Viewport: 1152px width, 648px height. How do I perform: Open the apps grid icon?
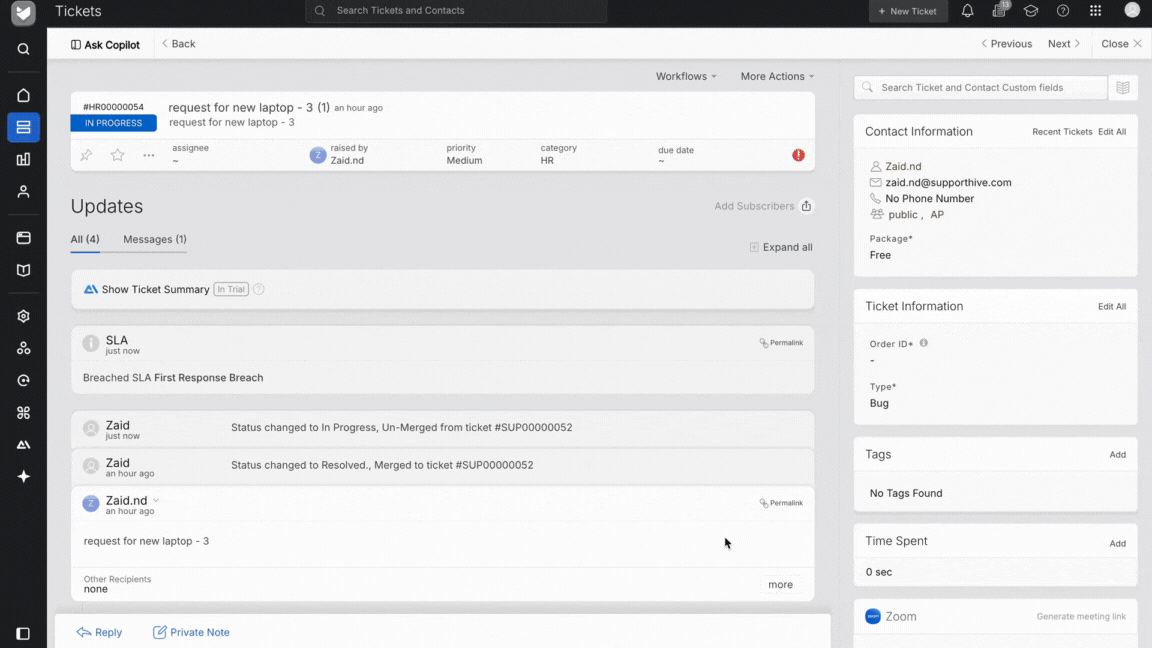coord(1095,11)
